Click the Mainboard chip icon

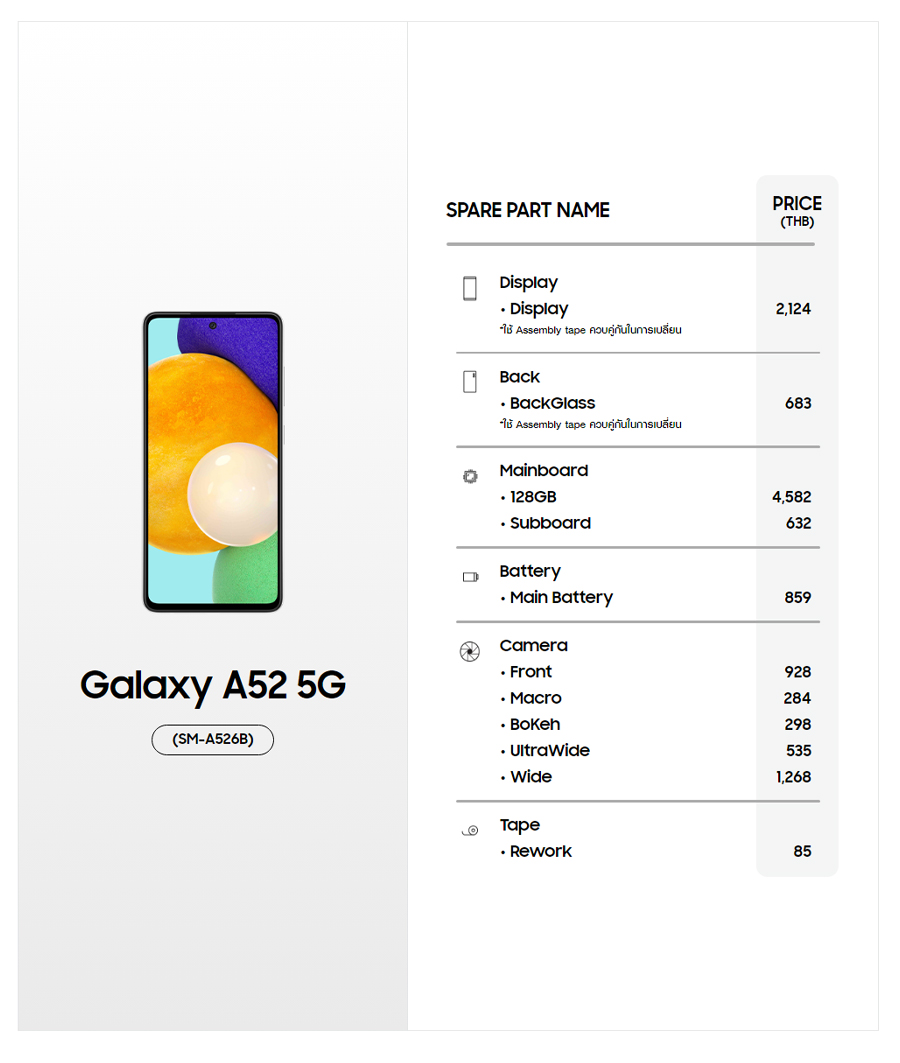point(470,477)
